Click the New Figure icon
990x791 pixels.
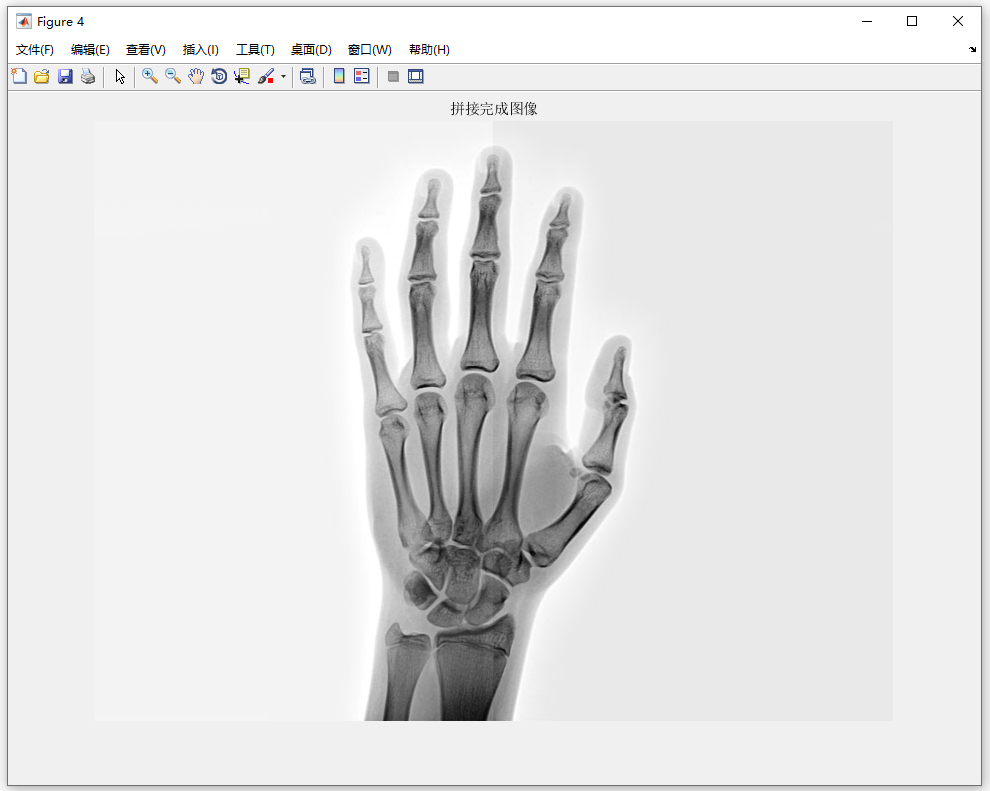[x=20, y=76]
